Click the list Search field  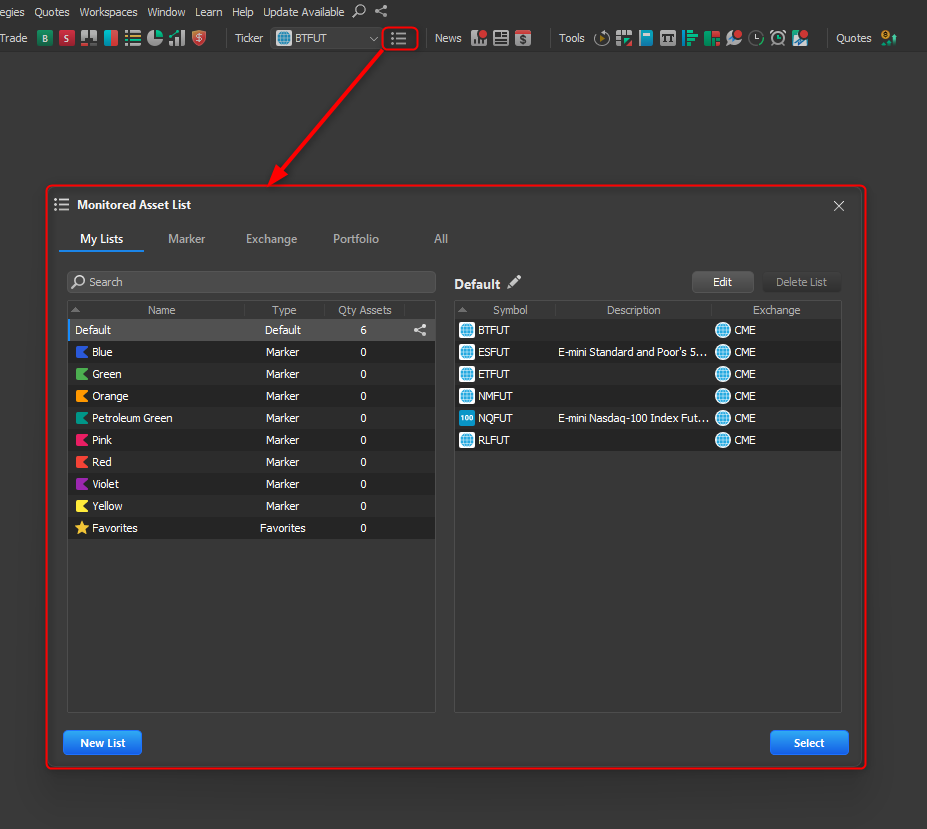click(x=251, y=282)
